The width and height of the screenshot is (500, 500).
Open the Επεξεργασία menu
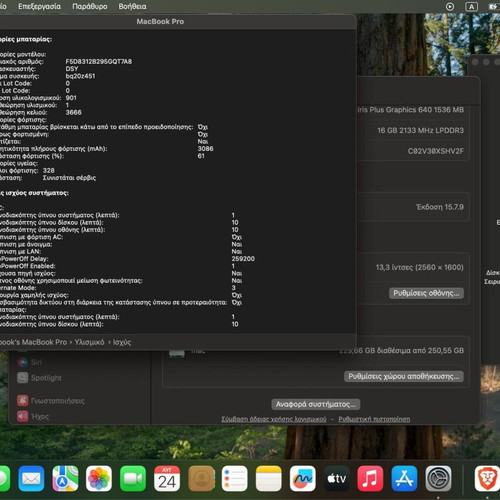click(x=39, y=6)
